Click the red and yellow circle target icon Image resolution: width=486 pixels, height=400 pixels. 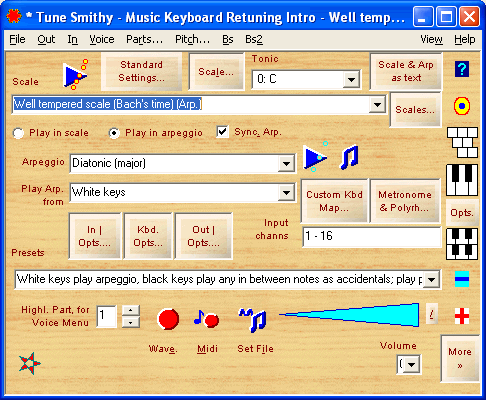tap(462, 106)
